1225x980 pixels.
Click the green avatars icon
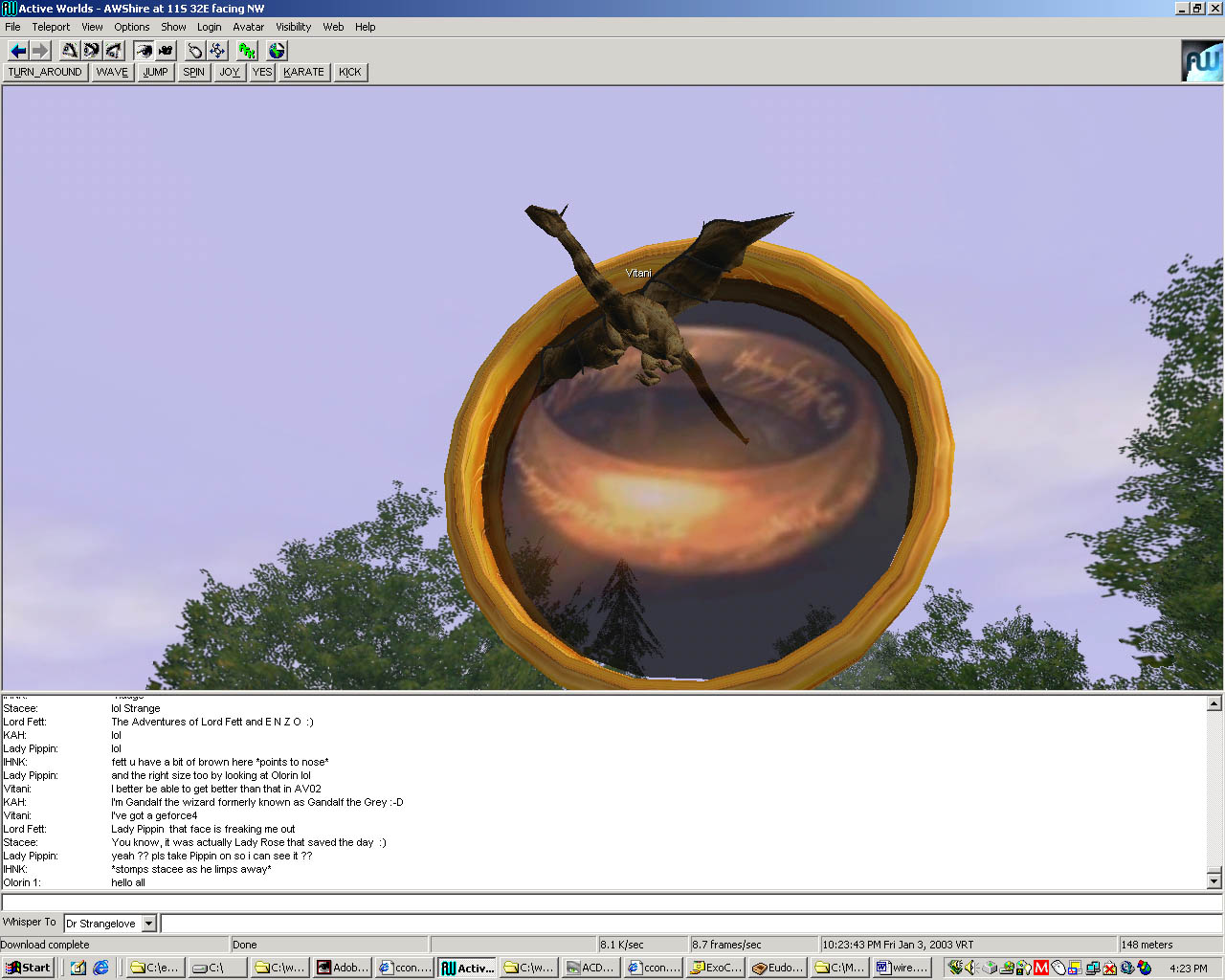point(247,51)
